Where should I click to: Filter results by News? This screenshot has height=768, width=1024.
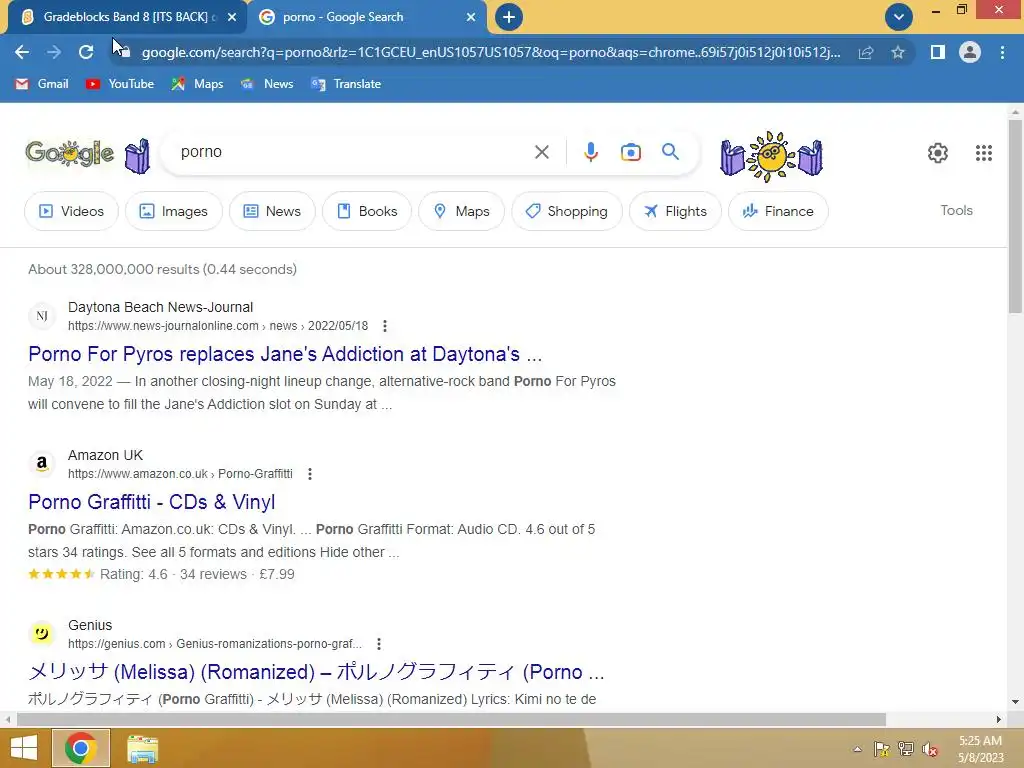(272, 211)
